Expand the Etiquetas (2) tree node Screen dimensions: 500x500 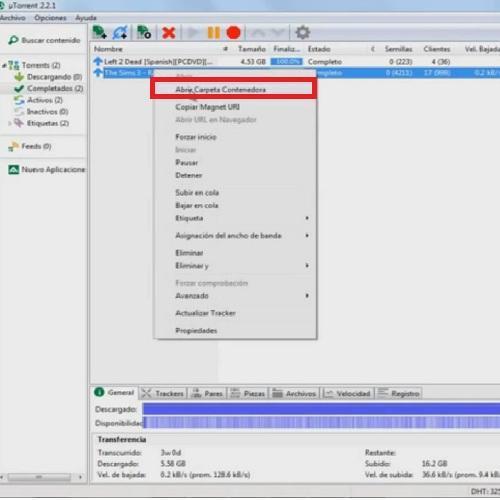[10, 123]
